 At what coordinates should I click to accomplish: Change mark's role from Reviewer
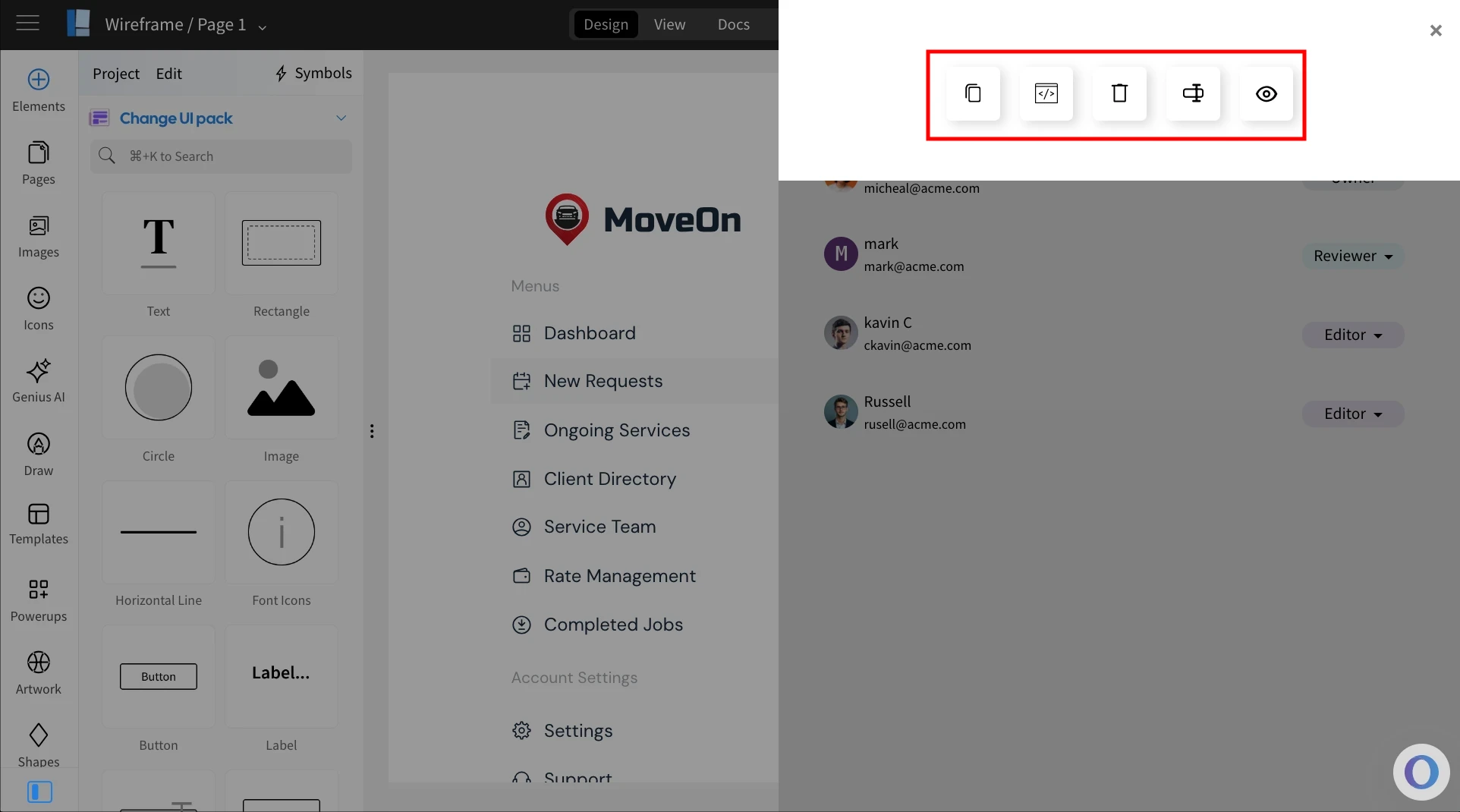(1351, 256)
